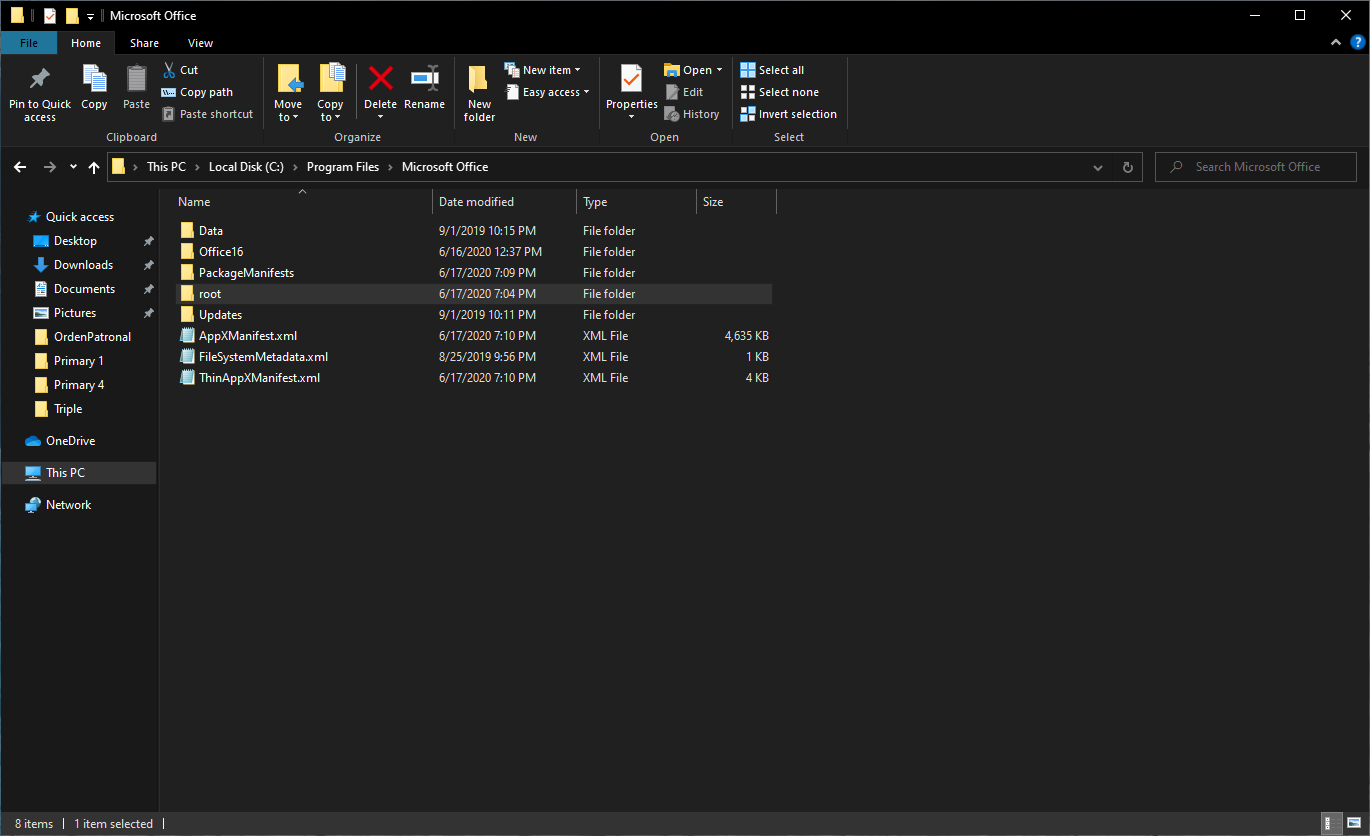1370x836 pixels.
Task: Click History in the Open group
Action: (692, 114)
